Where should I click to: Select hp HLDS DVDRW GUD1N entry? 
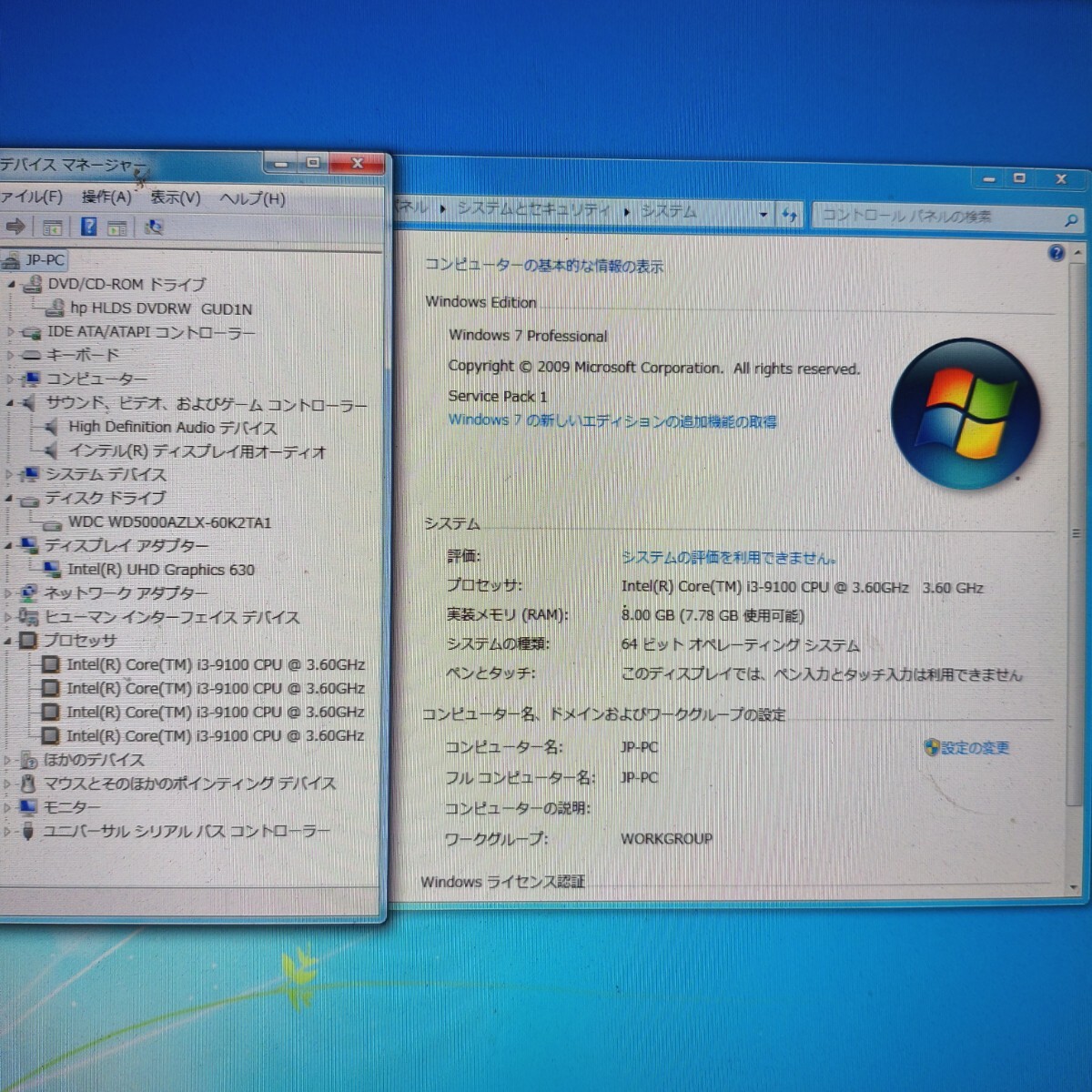pos(161,308)
